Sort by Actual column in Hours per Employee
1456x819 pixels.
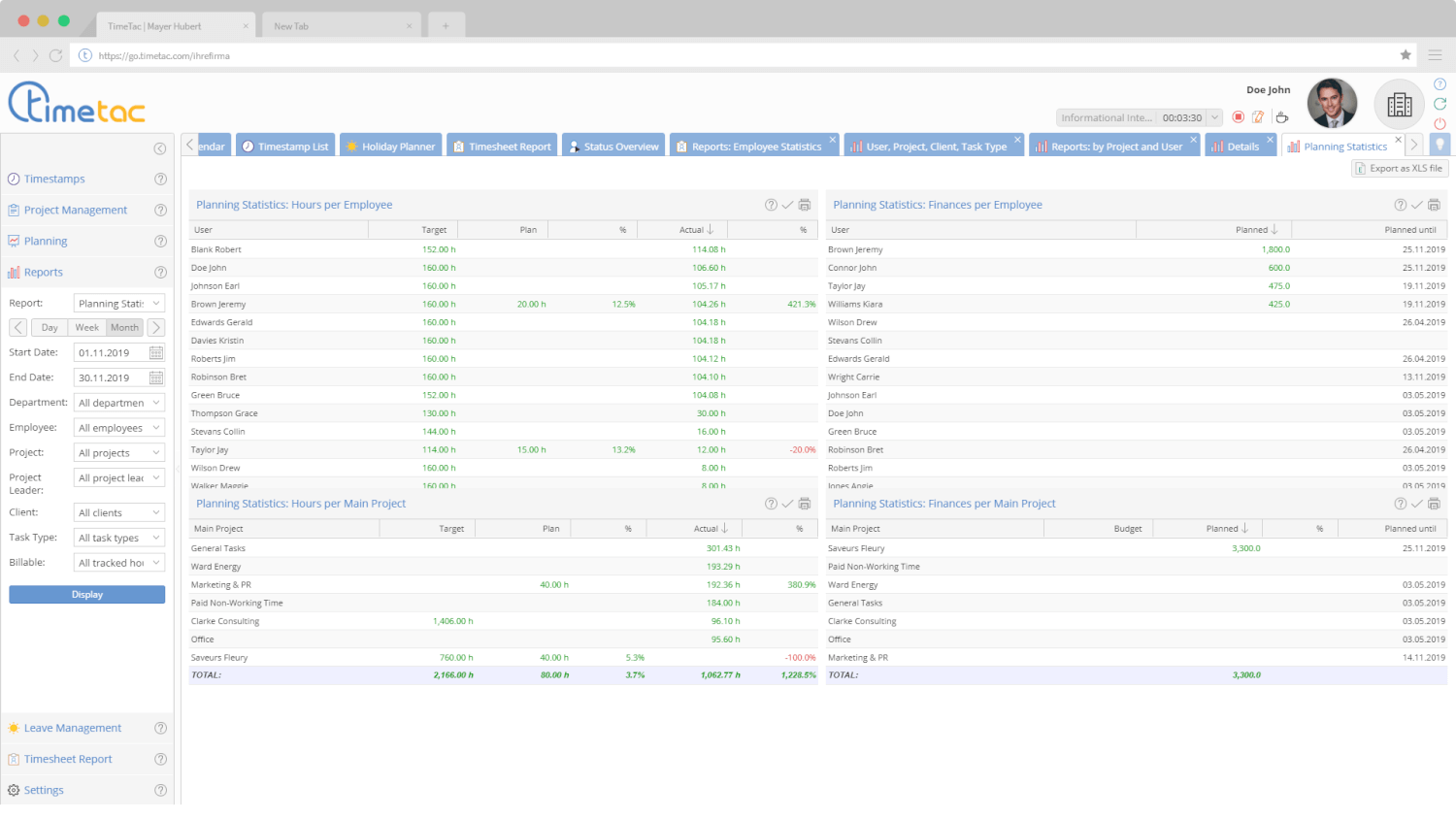click(x=681, y=230)
